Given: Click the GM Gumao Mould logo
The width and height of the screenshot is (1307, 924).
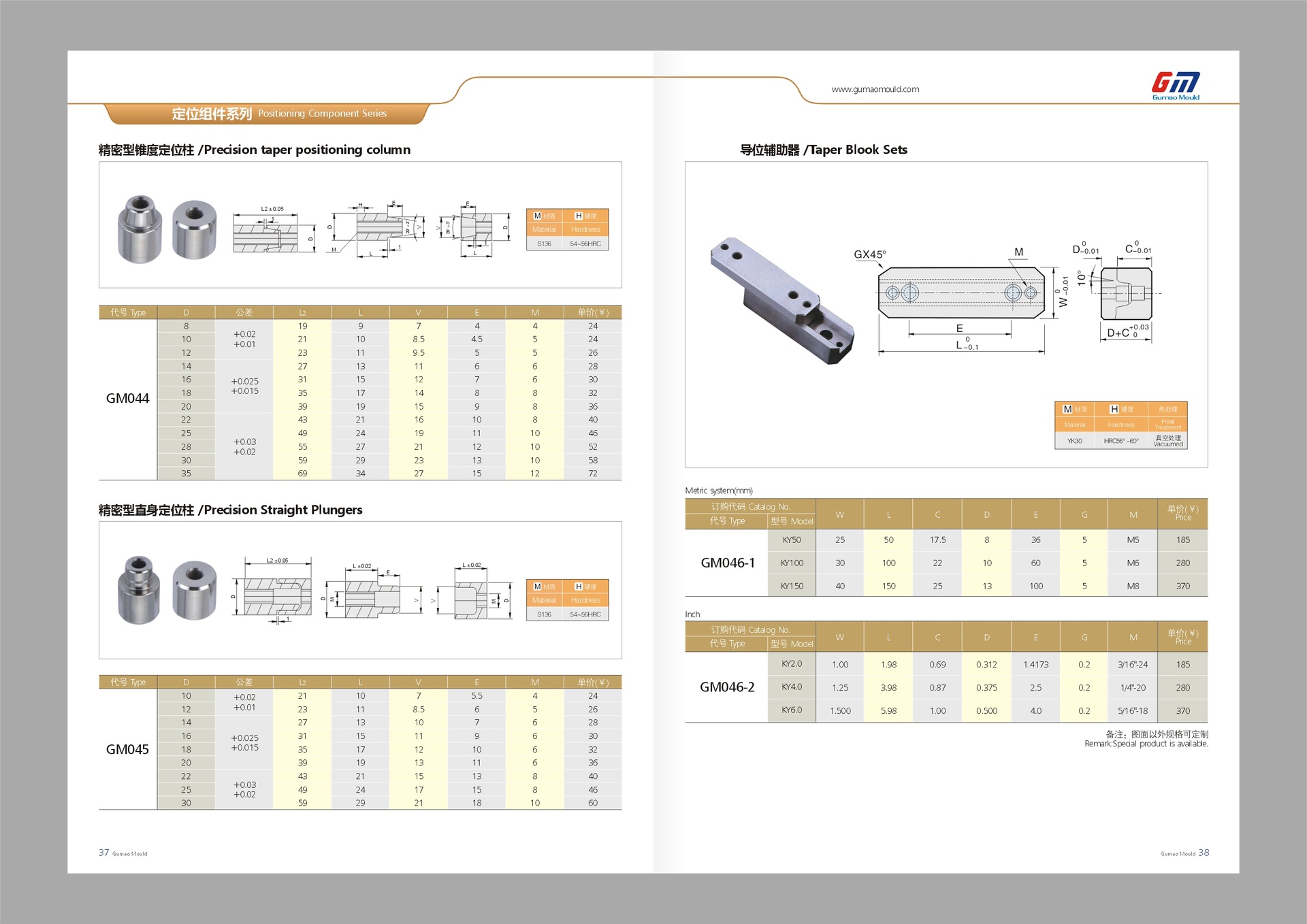Looking at the screenshot, I should point(1175,86).
